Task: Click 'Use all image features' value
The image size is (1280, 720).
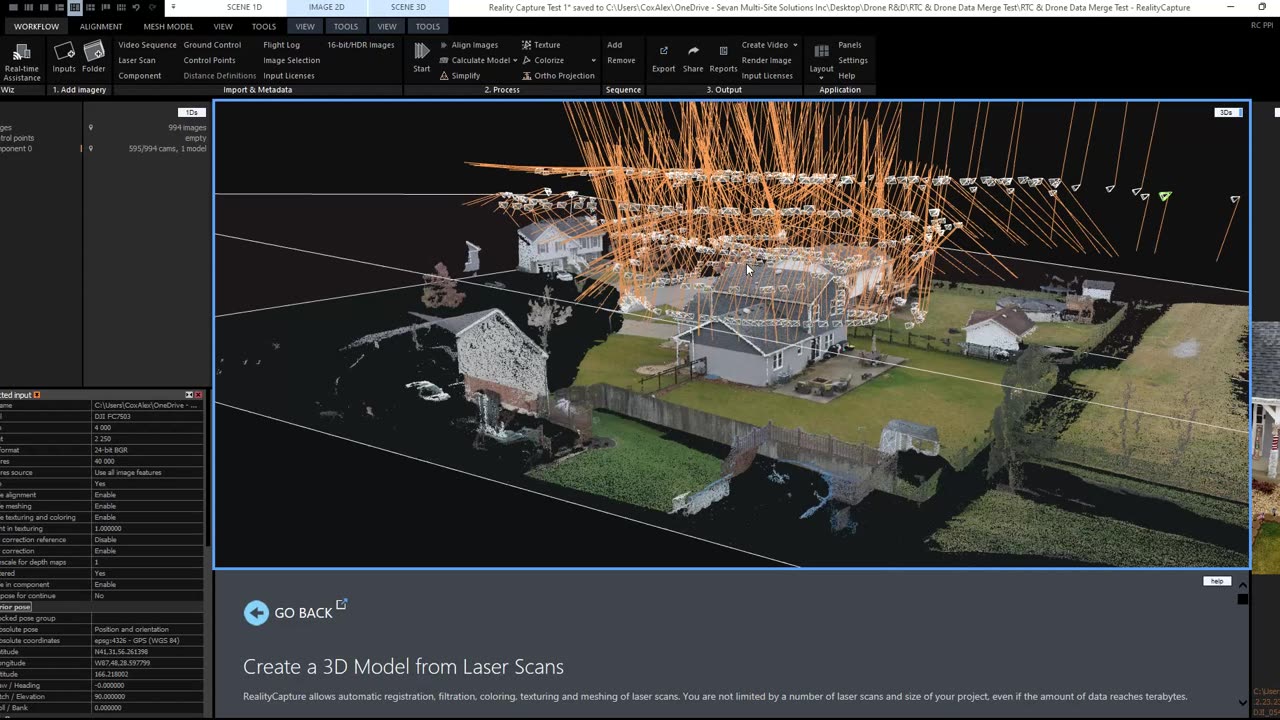Action: pos(128,472)
